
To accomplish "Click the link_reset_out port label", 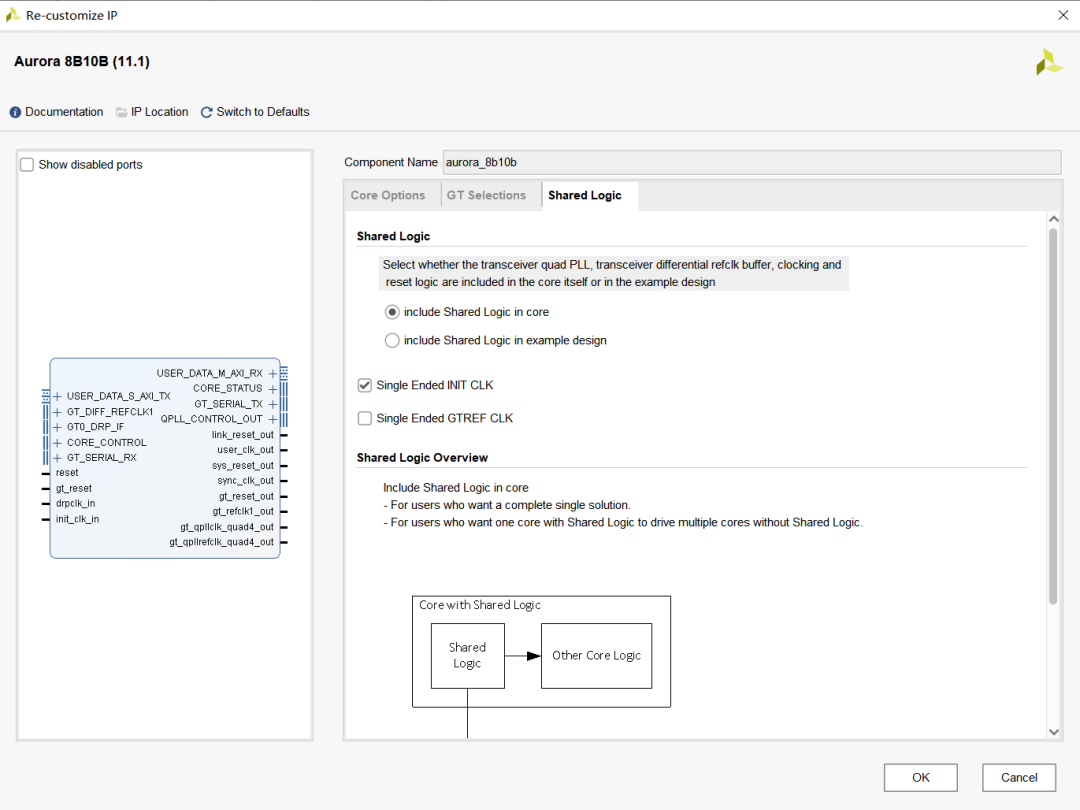I will tap(242, 435).
